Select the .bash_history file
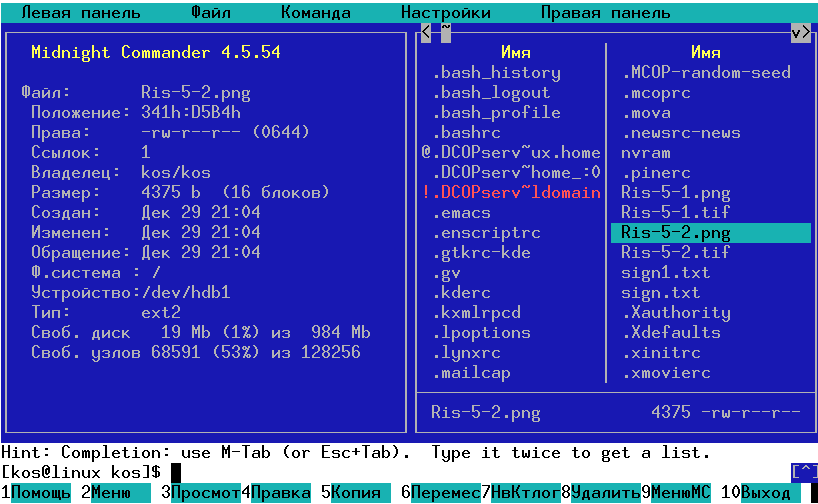The width and height of the screenshot is (818, 504). [x=496, y=72]
